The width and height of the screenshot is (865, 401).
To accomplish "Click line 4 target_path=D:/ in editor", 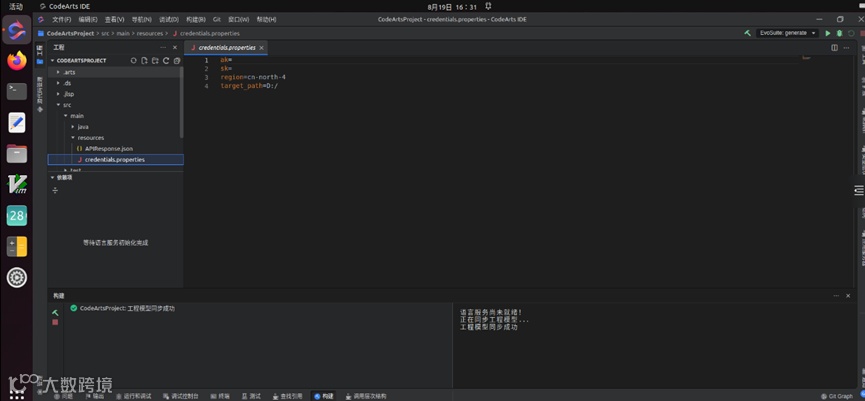I will click(x=248, y=86).
